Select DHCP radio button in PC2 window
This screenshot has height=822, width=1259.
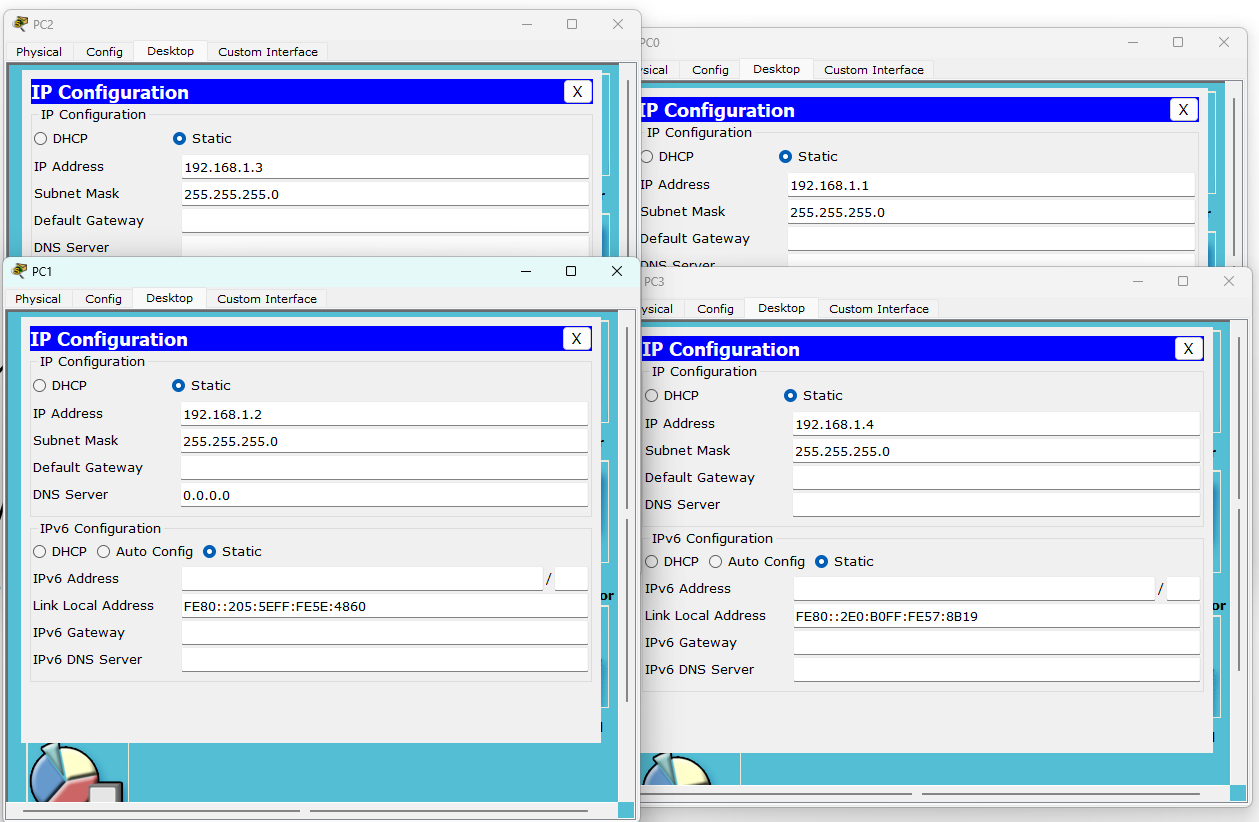[41, 139]
